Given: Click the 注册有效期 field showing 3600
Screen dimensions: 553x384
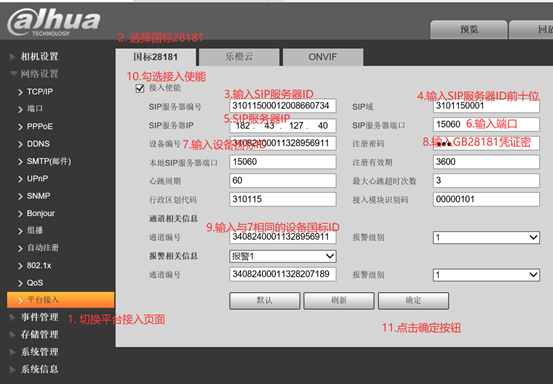Looking at the screenshot, I should click(x=486, y=162).
